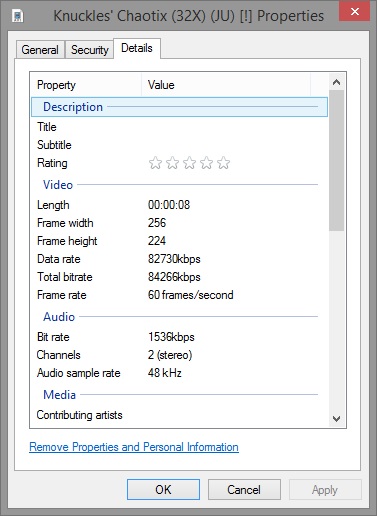Click the 00:00:08 length value
This screenshot has height=516, width=377.
tap(169, 205)
